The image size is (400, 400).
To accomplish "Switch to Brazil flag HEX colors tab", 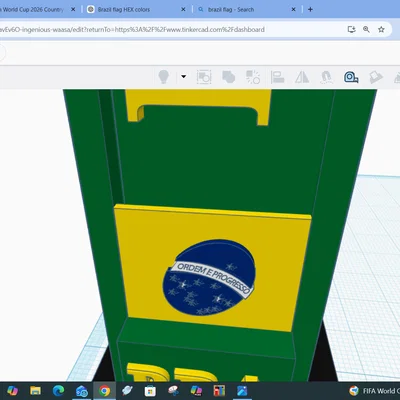I will tap(124, 10).
